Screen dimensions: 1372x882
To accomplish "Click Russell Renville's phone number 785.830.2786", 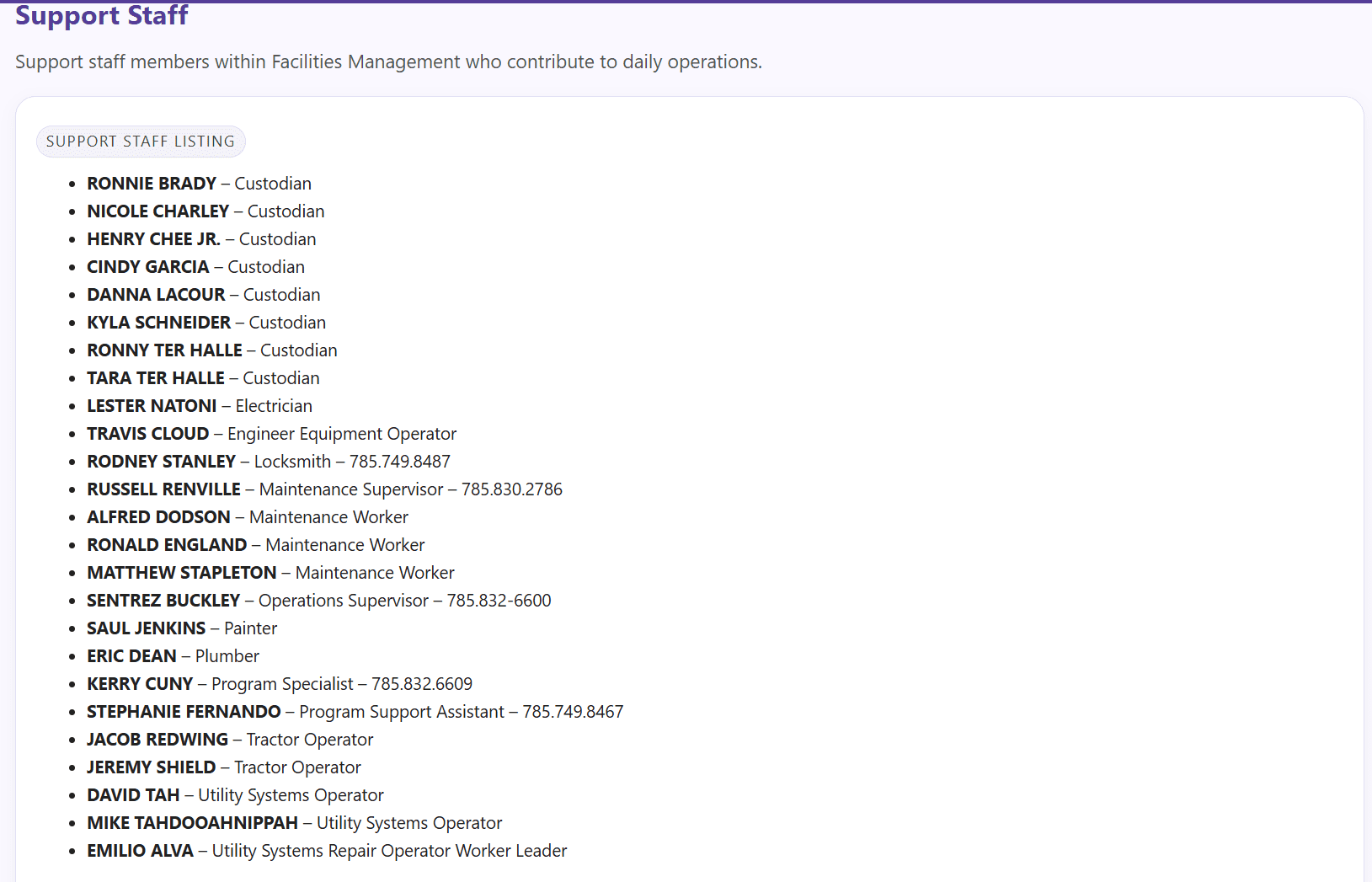I will point(511,489).
